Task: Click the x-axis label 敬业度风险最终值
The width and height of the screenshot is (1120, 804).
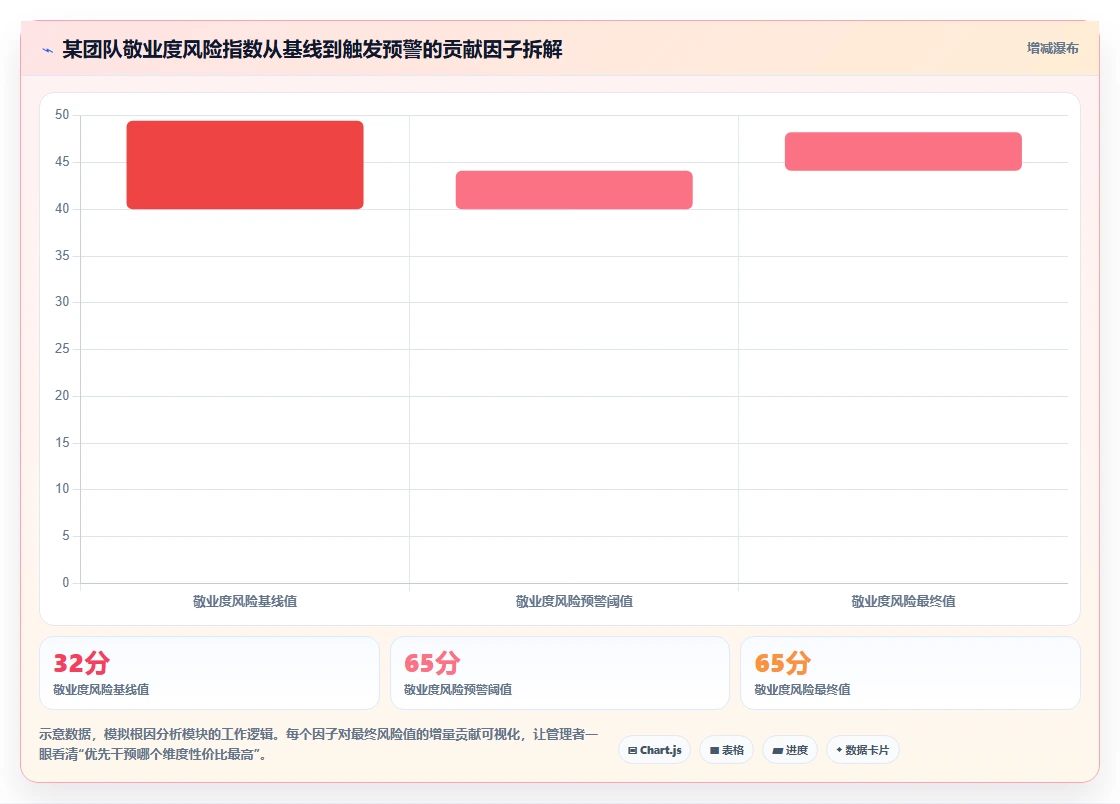Action: point(903,601)
